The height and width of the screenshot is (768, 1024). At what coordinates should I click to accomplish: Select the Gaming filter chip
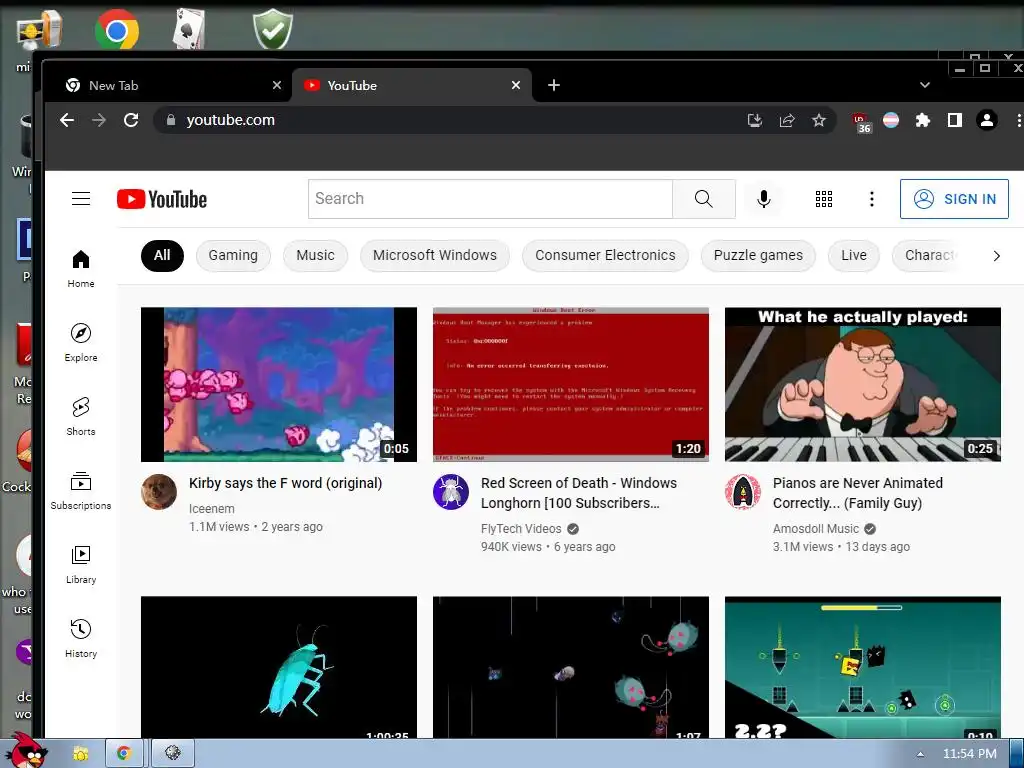click(233, 255)
